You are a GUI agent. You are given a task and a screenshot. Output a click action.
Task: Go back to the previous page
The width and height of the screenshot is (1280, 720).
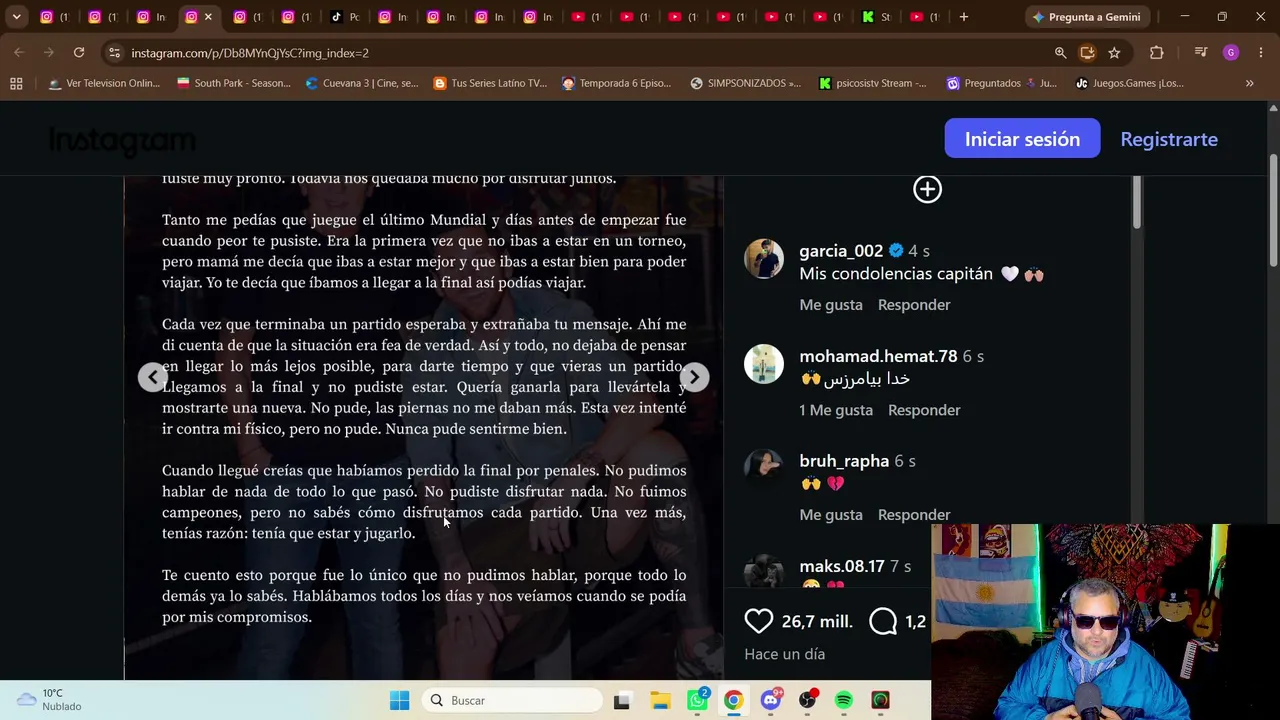click(19, 52)
